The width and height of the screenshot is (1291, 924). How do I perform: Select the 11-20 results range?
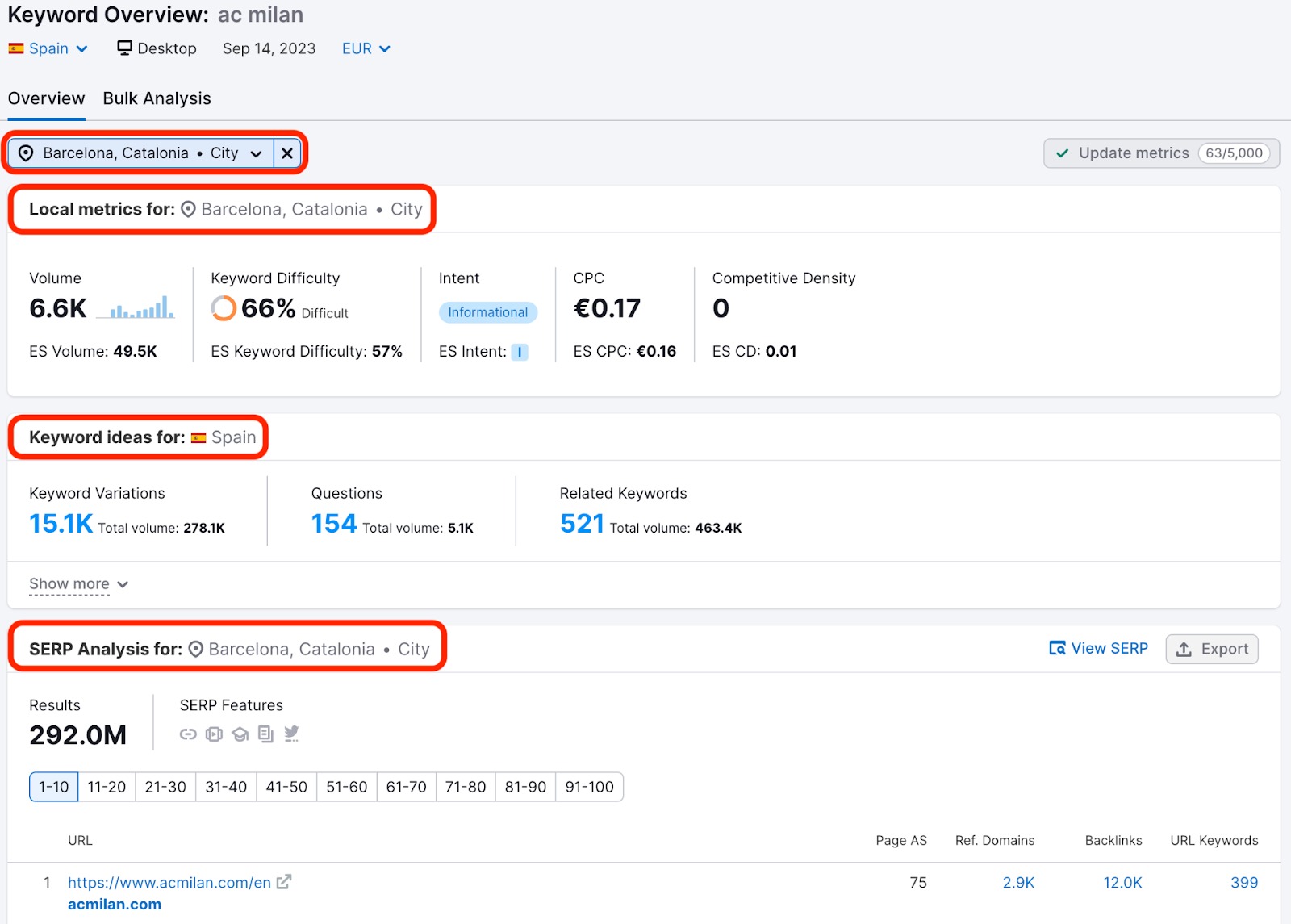coord(107,787)
